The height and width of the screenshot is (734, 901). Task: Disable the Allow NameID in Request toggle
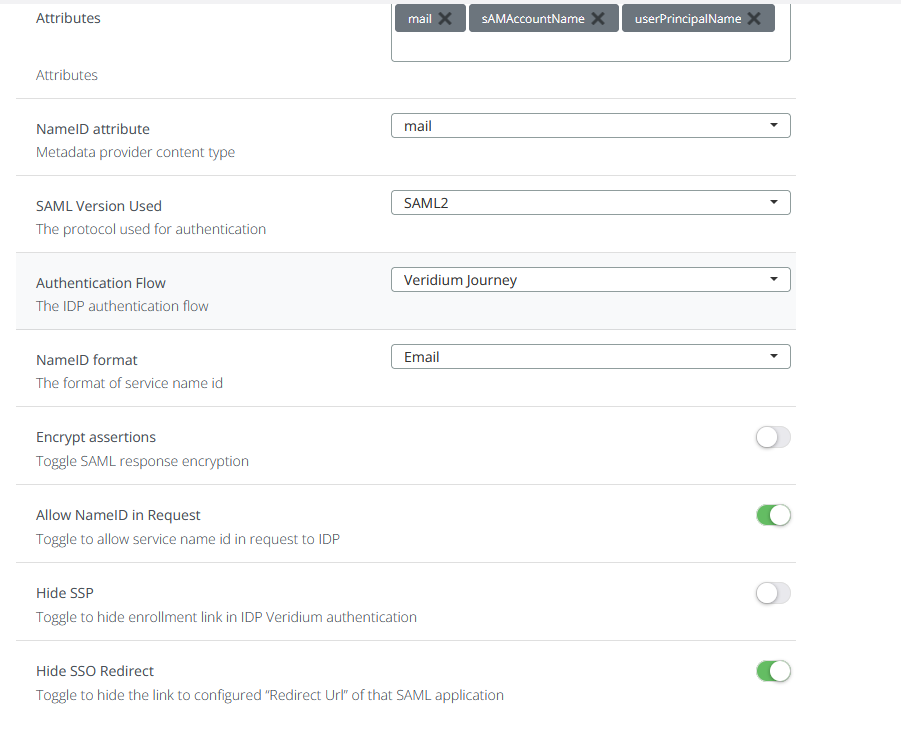pos(773,515)
